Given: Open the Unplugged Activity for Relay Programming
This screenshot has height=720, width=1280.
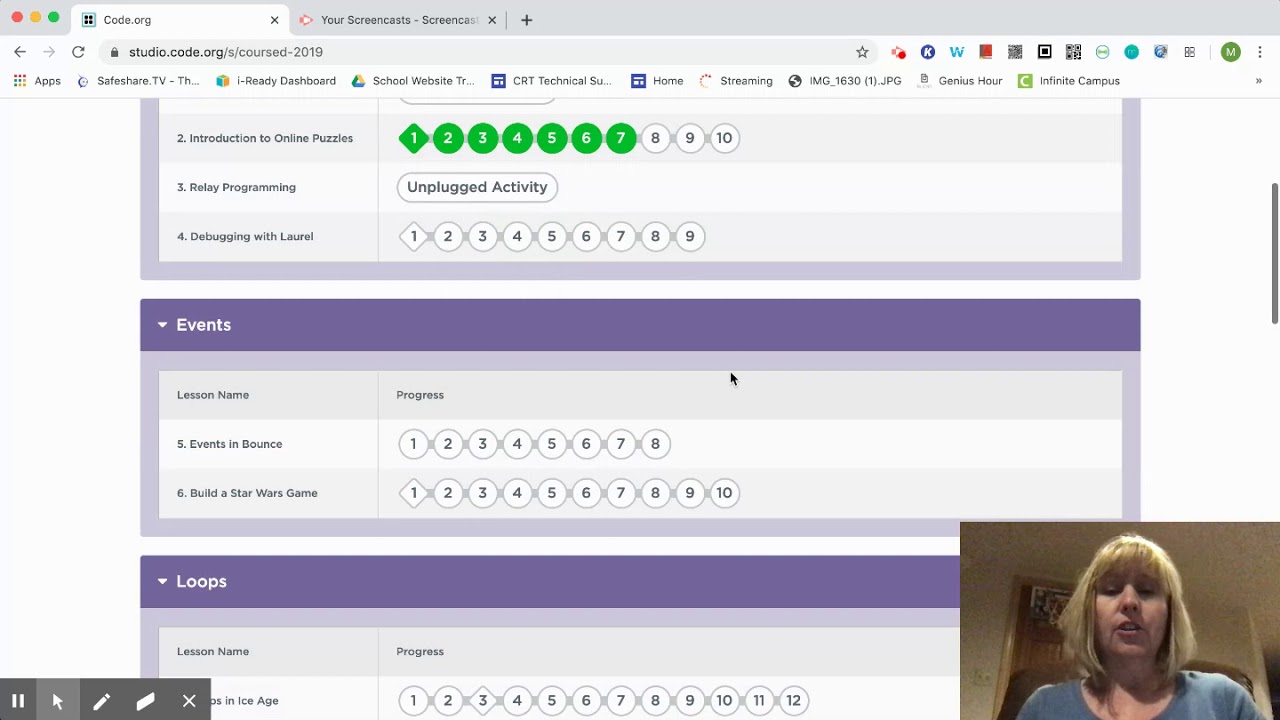Looking at the screenshot, I should (x=477, y=187).
